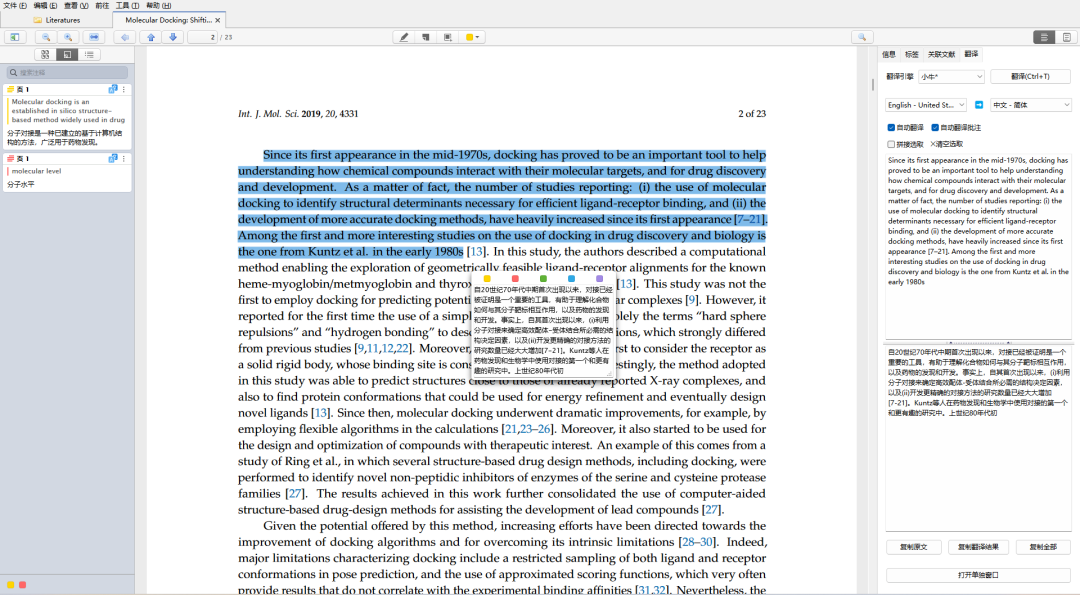1080x595 pixels.
Task: Open target language 中文-简体 dropdown
Action: click(1030, 105)
